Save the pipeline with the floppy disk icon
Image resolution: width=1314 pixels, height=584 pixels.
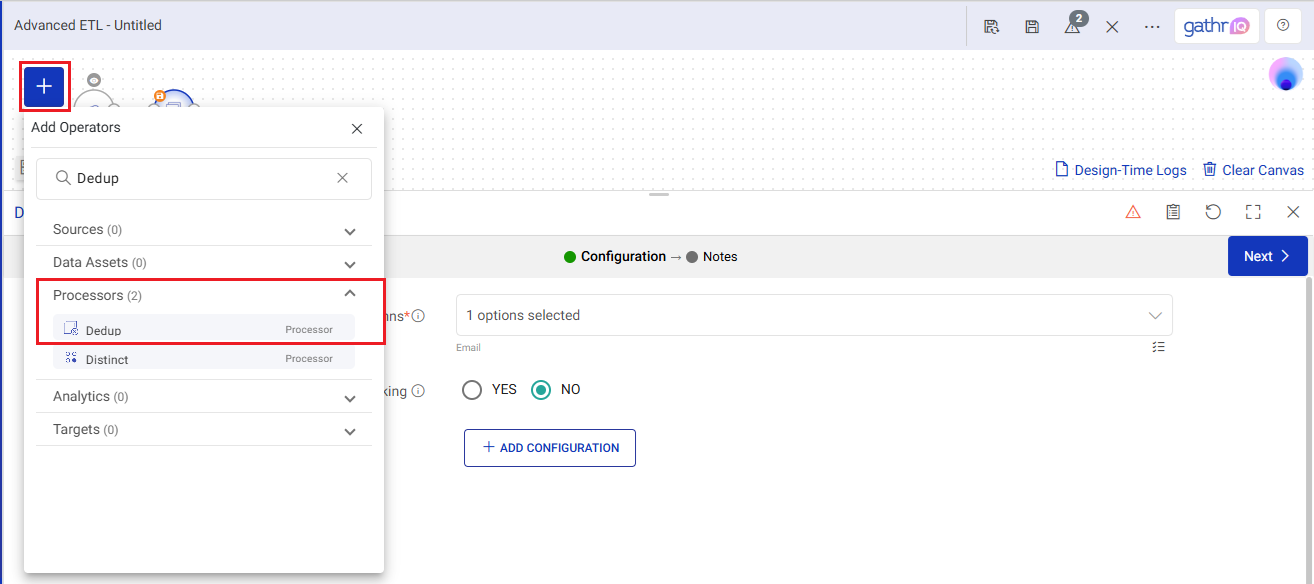click(1032, 26)
